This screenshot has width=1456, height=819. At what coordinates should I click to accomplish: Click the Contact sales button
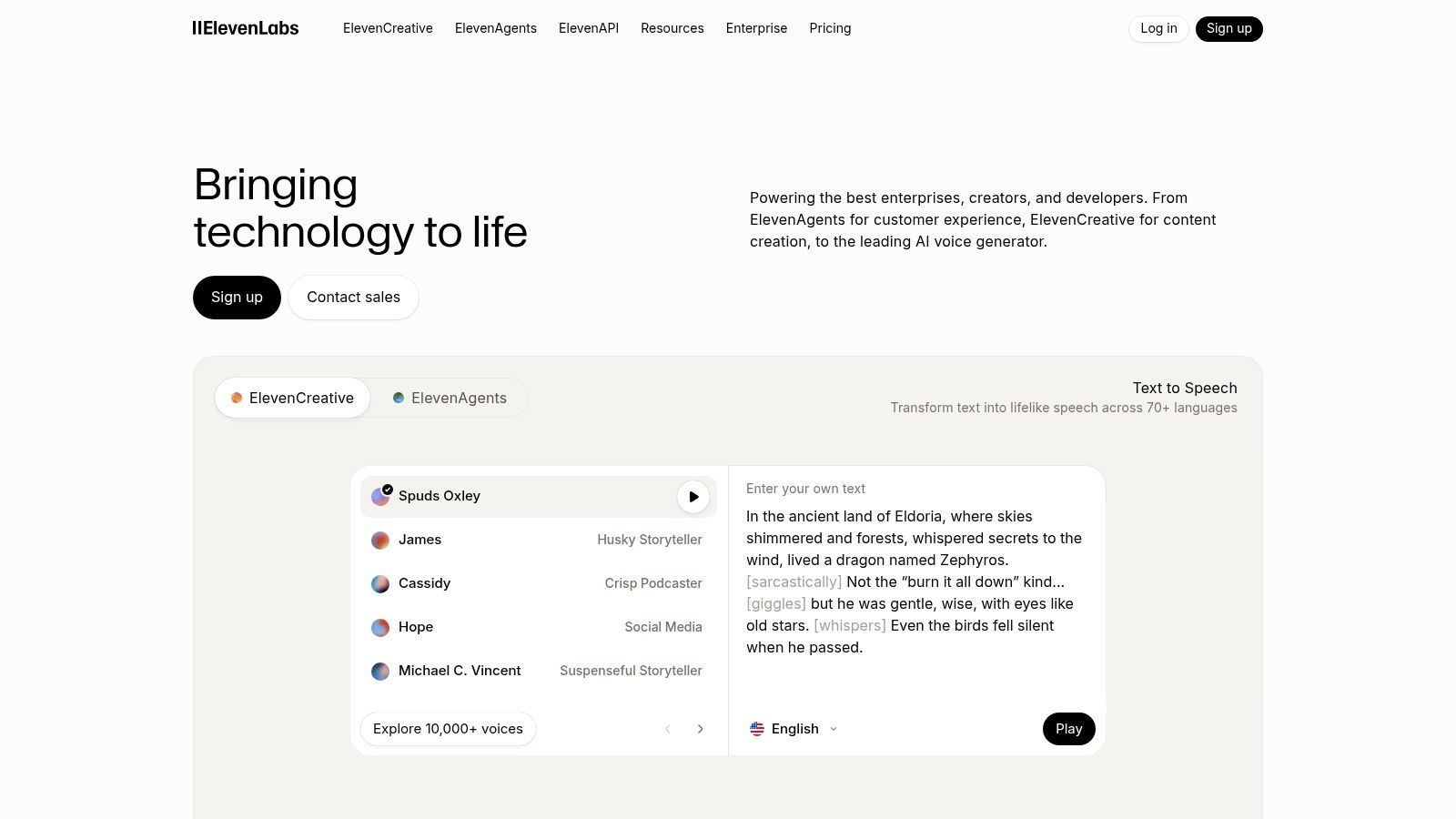pos(353,297)
